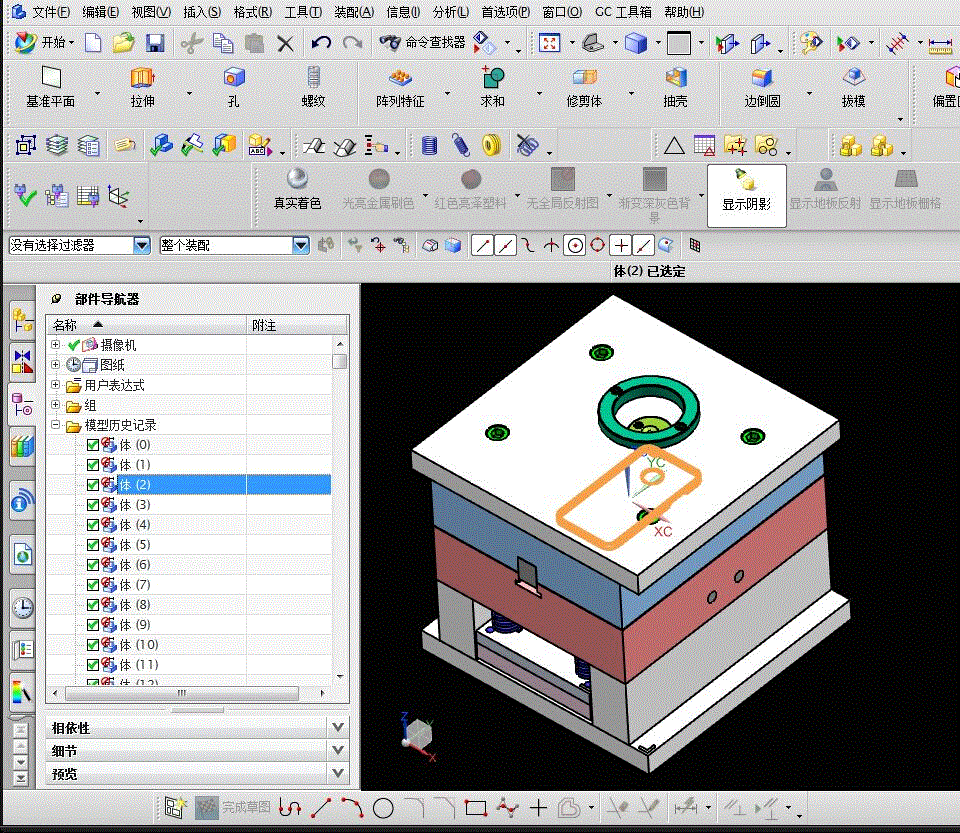Select the Trim Body (修剪体) tool
The height and width of the screenshot is (833, 960).
click(585, 88)
